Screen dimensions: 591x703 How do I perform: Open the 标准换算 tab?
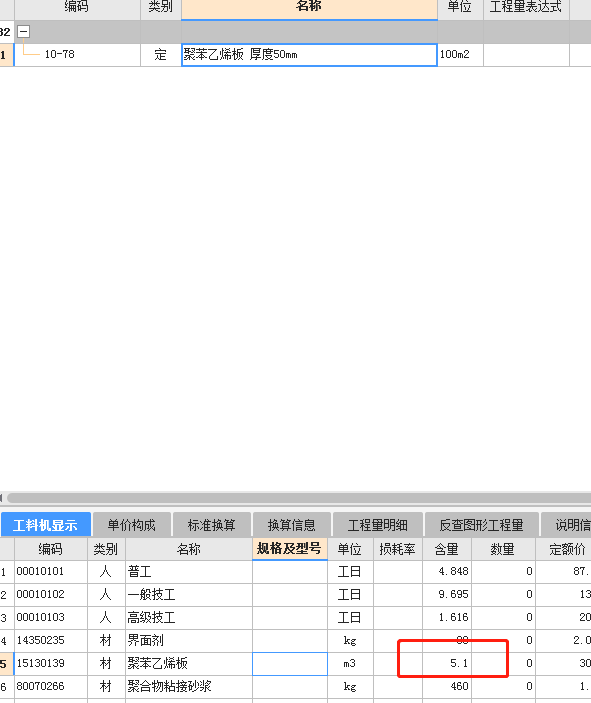pyautogui.click(x=212, y=525)
